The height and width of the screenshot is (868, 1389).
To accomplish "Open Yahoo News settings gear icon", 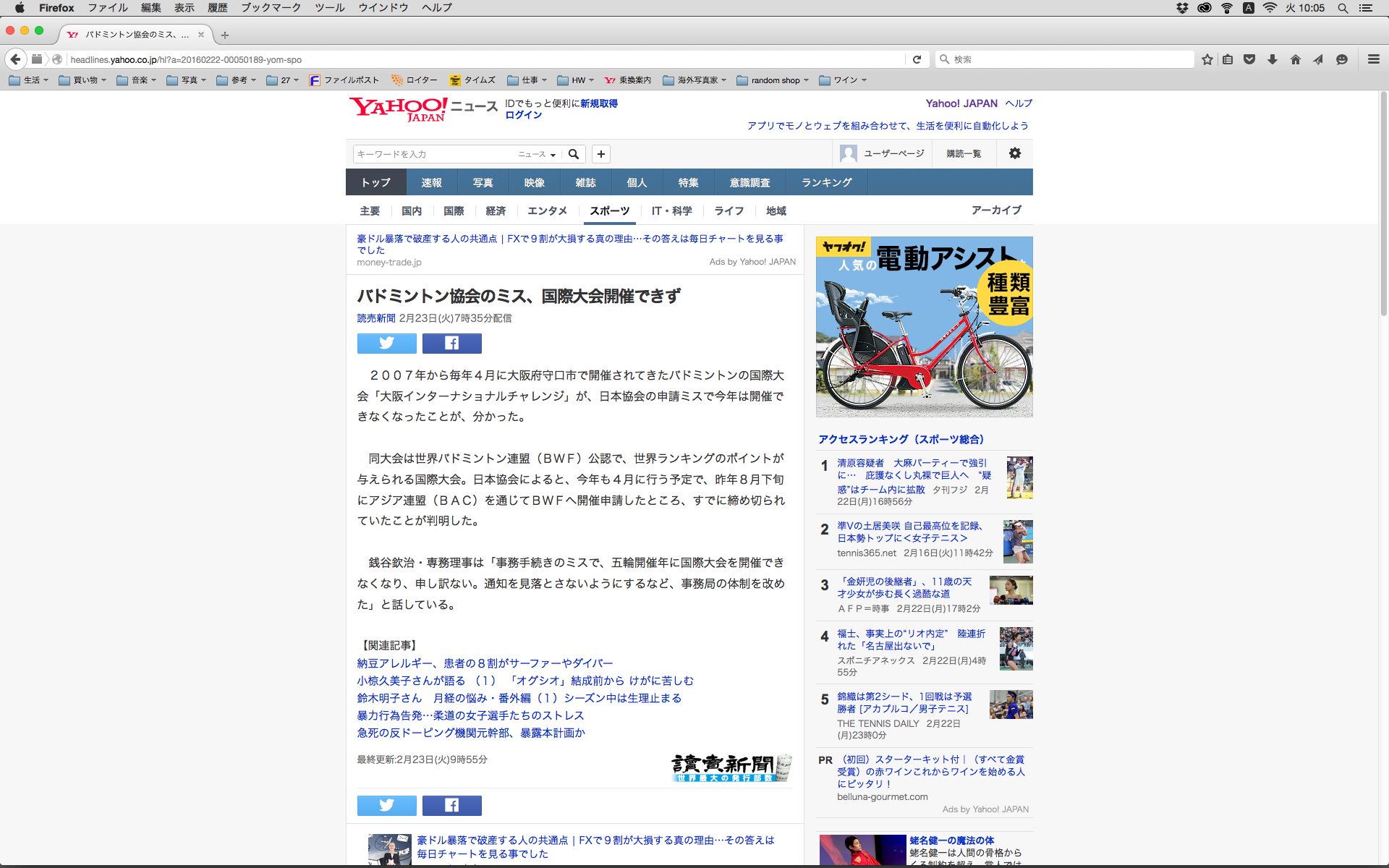I will (1014, 153).
